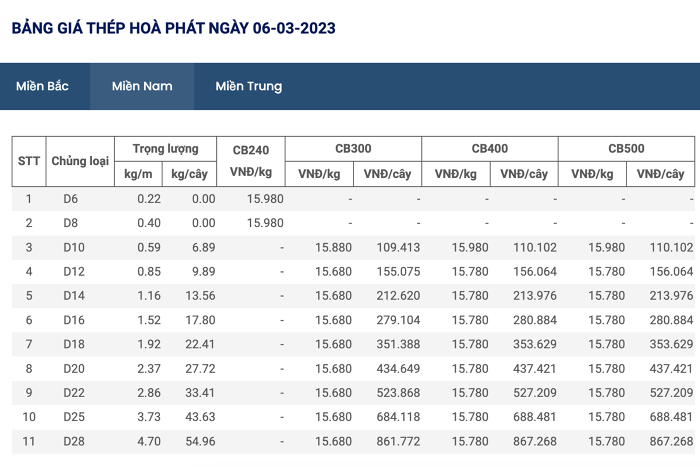Click the 155.075 value in D12 row

[x=398, y=271]
